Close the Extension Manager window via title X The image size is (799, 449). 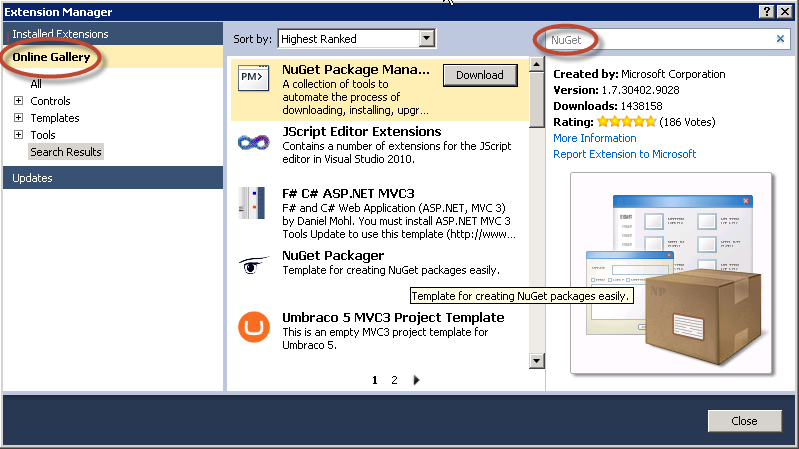[x=785, y=11]
